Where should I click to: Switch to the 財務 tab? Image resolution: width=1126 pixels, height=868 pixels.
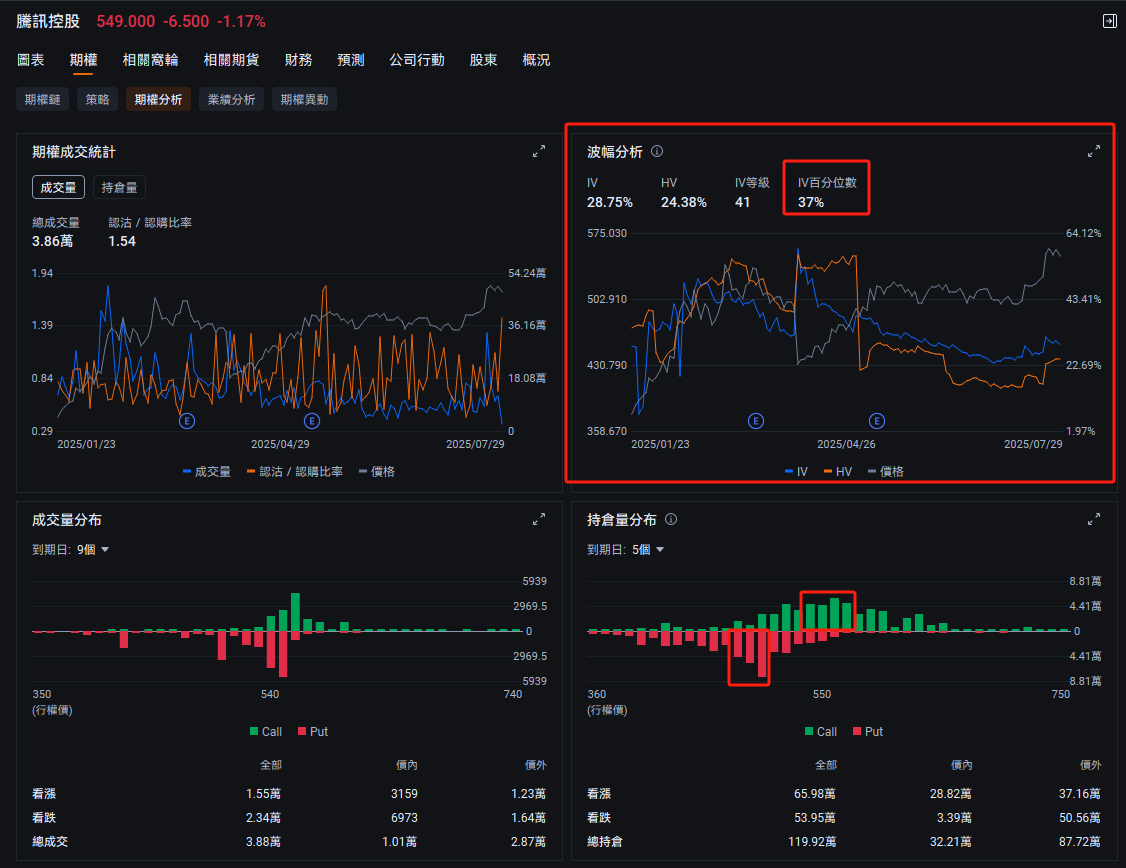point(299,60)
